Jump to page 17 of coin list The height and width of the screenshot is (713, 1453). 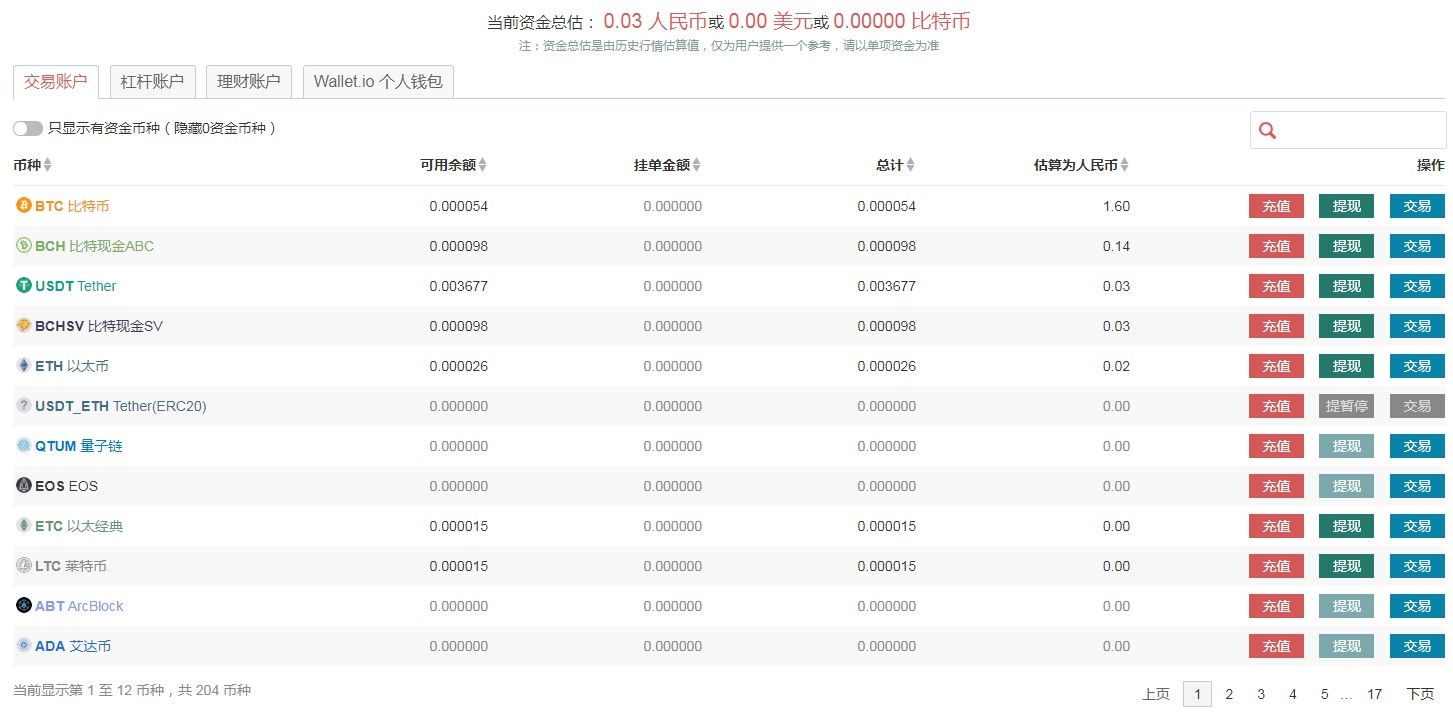coord(1375,694)
